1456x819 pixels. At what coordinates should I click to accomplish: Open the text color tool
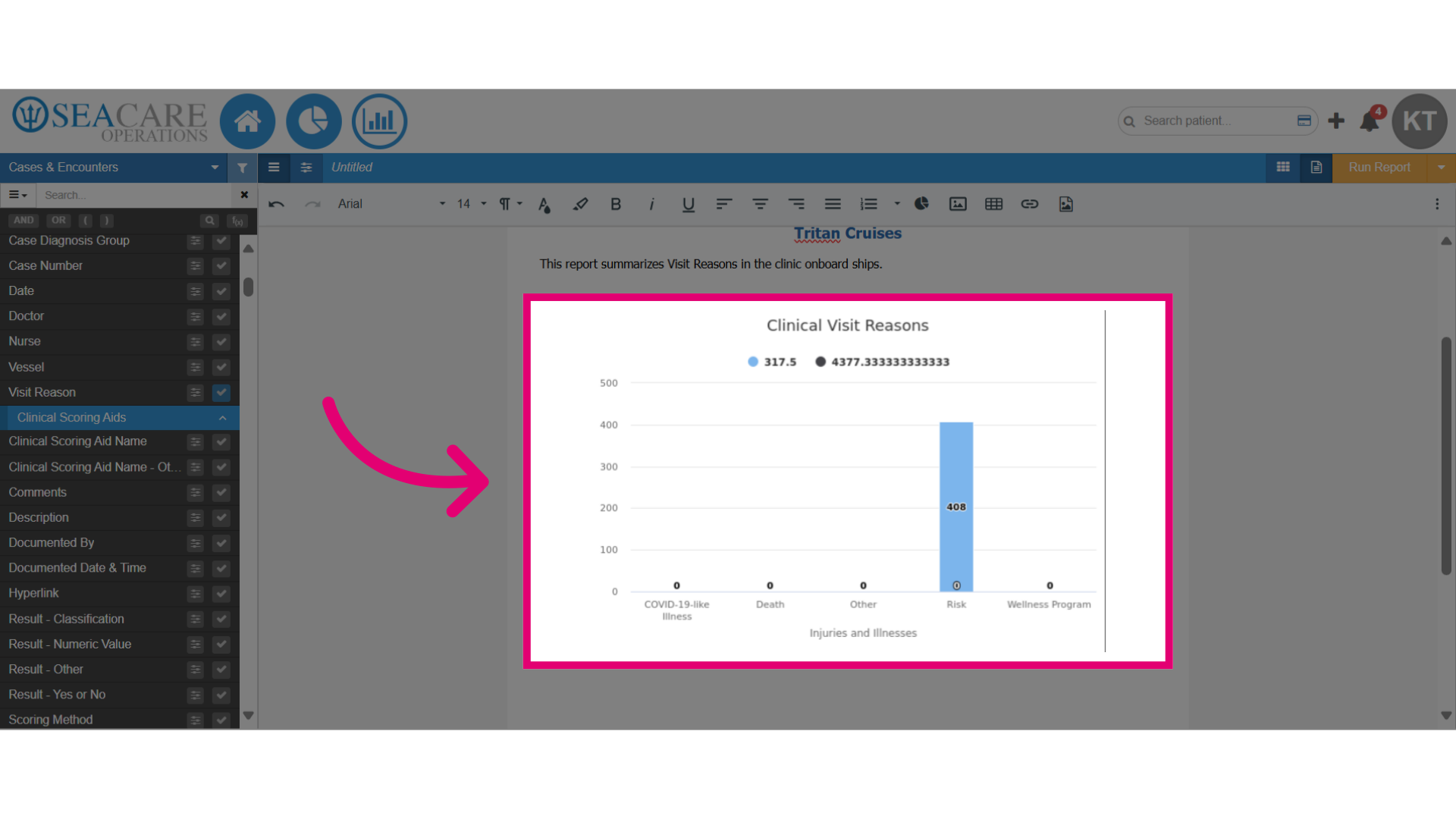544,204
